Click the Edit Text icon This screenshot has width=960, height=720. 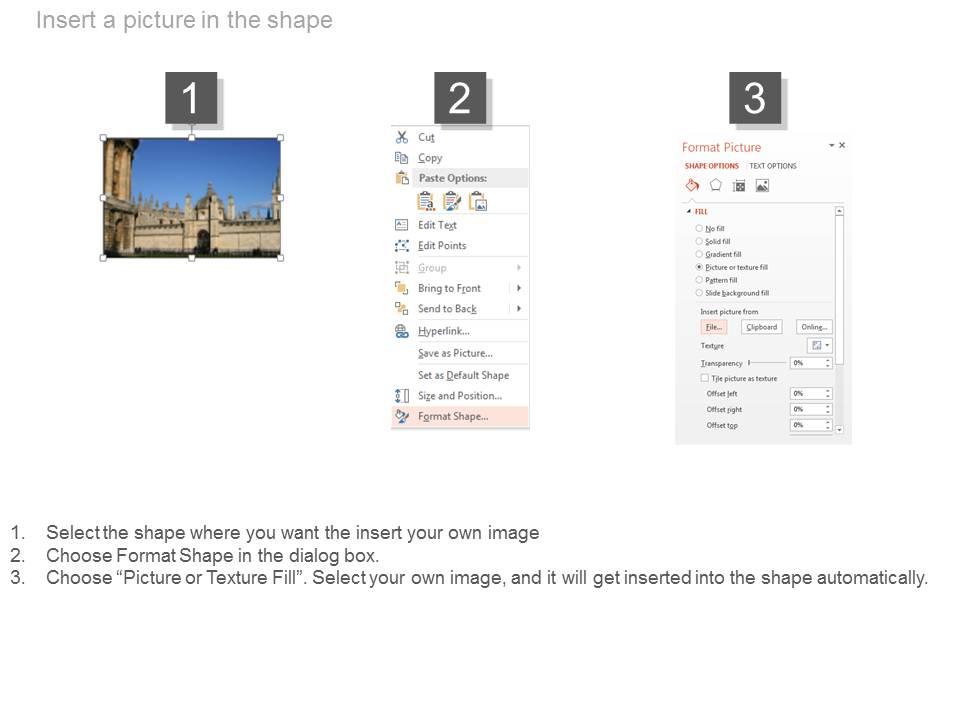(x=402, y=225)
